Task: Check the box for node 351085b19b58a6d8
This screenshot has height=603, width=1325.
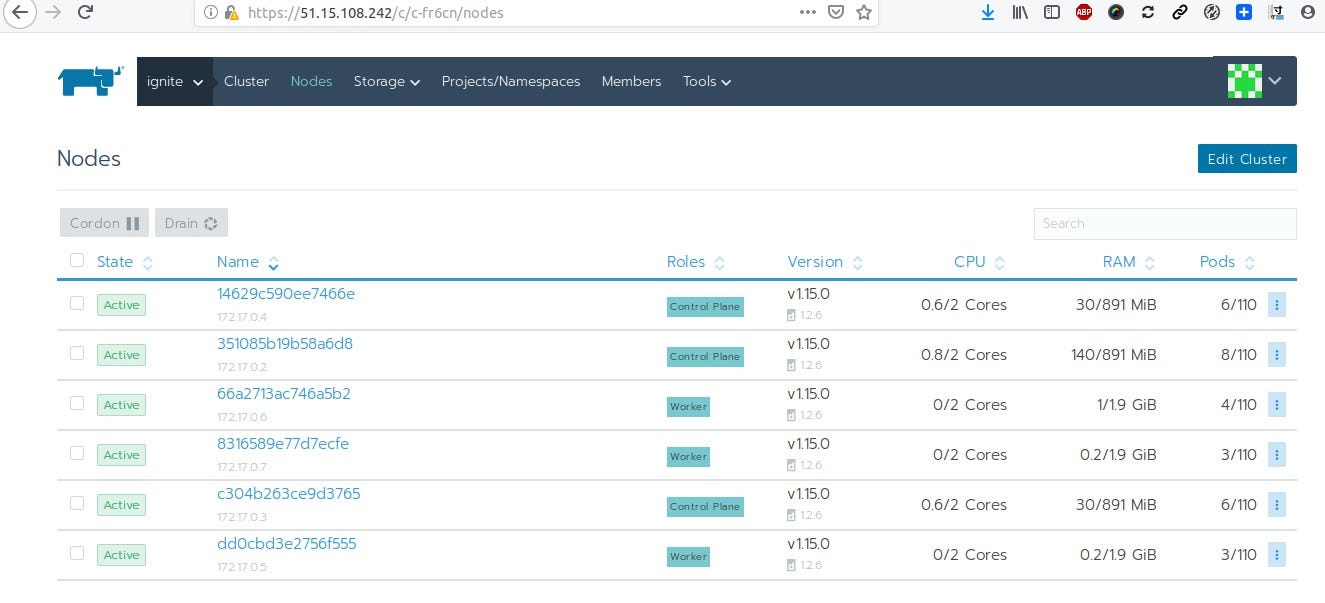Action: point(77,353)
